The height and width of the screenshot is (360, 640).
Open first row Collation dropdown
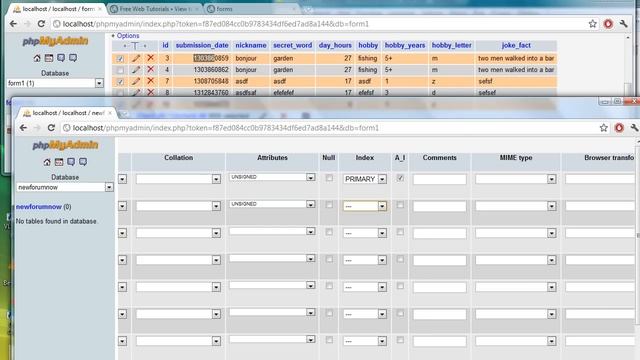coord(178,179)
